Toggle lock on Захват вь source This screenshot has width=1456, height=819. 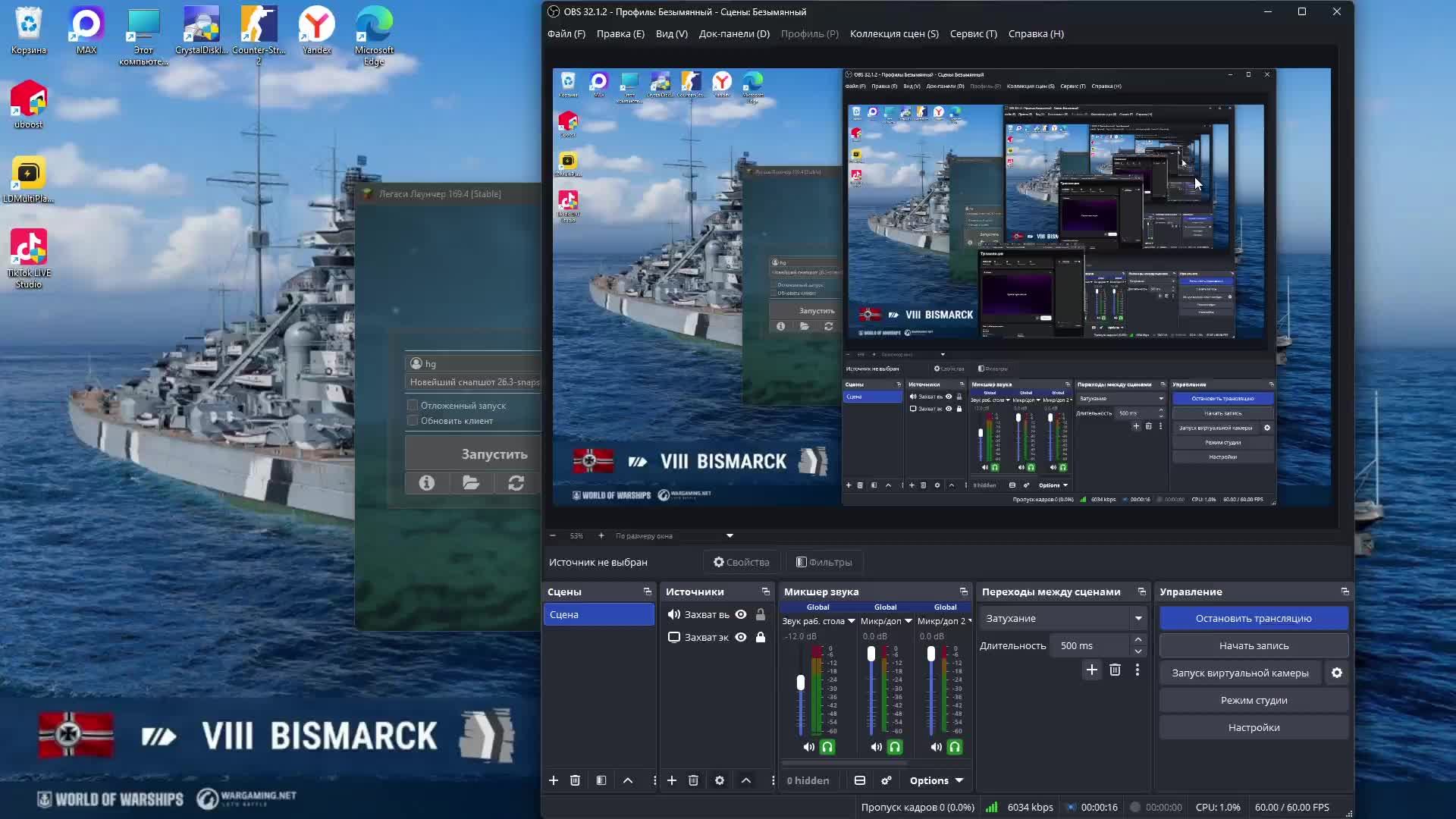point(761,614)
